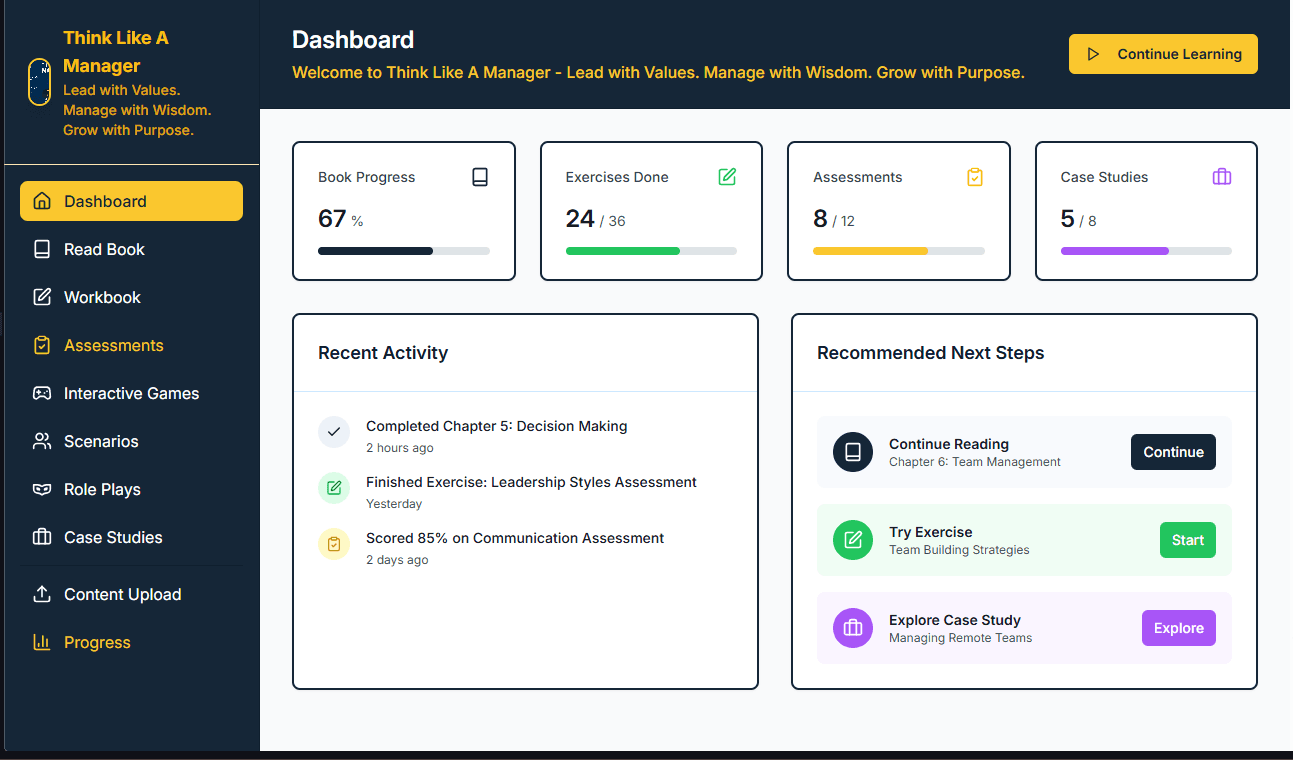The width and height of the screenshot is (1293, 760).
Task: Open Assessments via the clipboard icon
Action: (x=41, y=345)
